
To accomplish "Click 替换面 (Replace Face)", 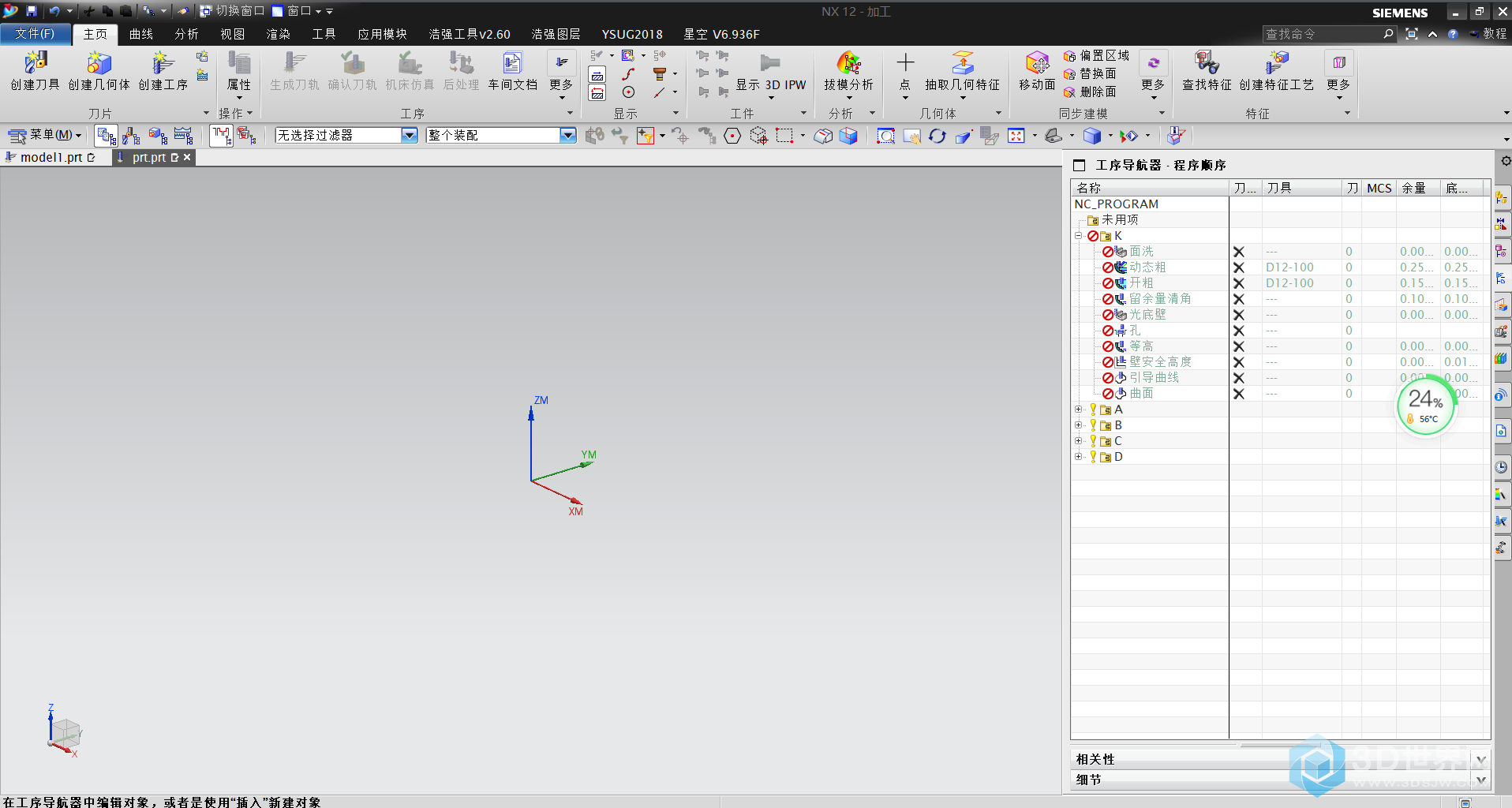I will (1090, 73).
